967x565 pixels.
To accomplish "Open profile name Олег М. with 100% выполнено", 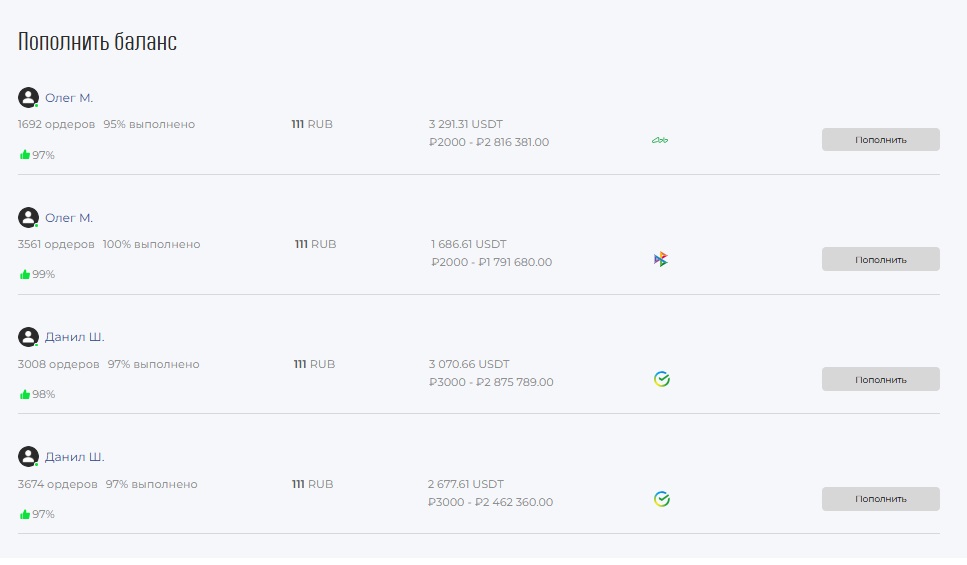I will point(69,218).
